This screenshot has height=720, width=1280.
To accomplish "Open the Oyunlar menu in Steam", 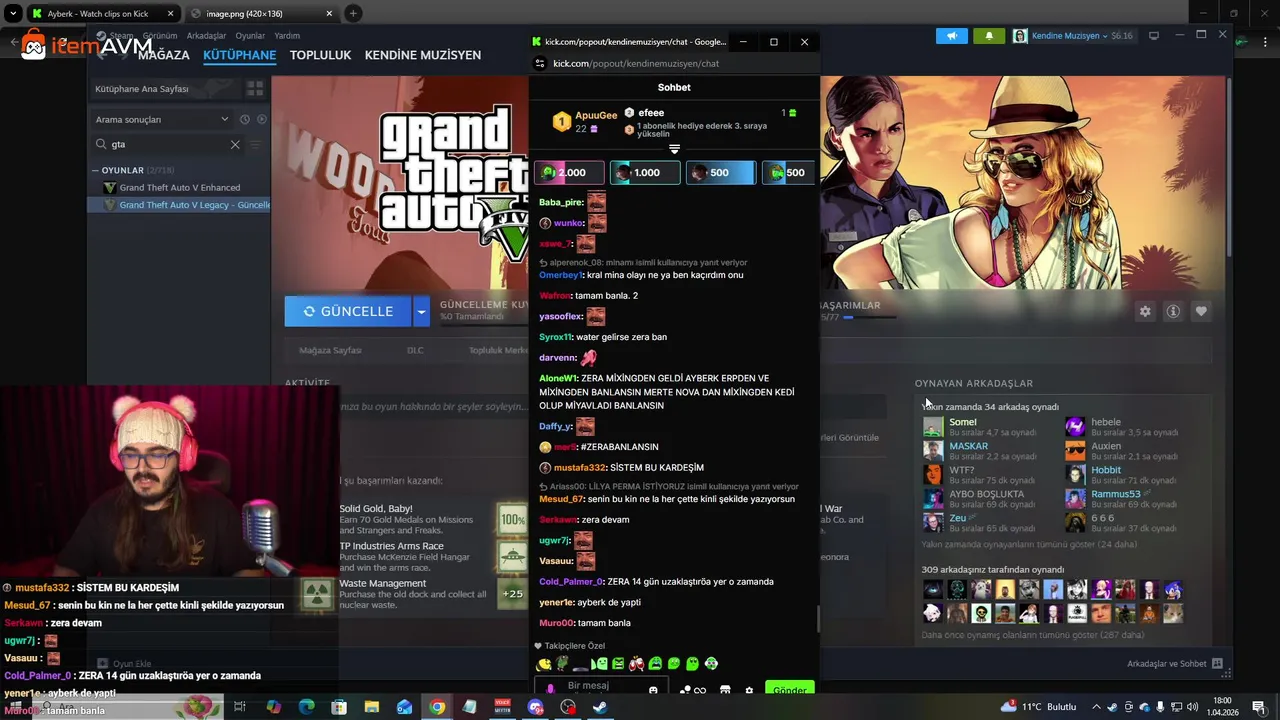I will click(250, 36).
